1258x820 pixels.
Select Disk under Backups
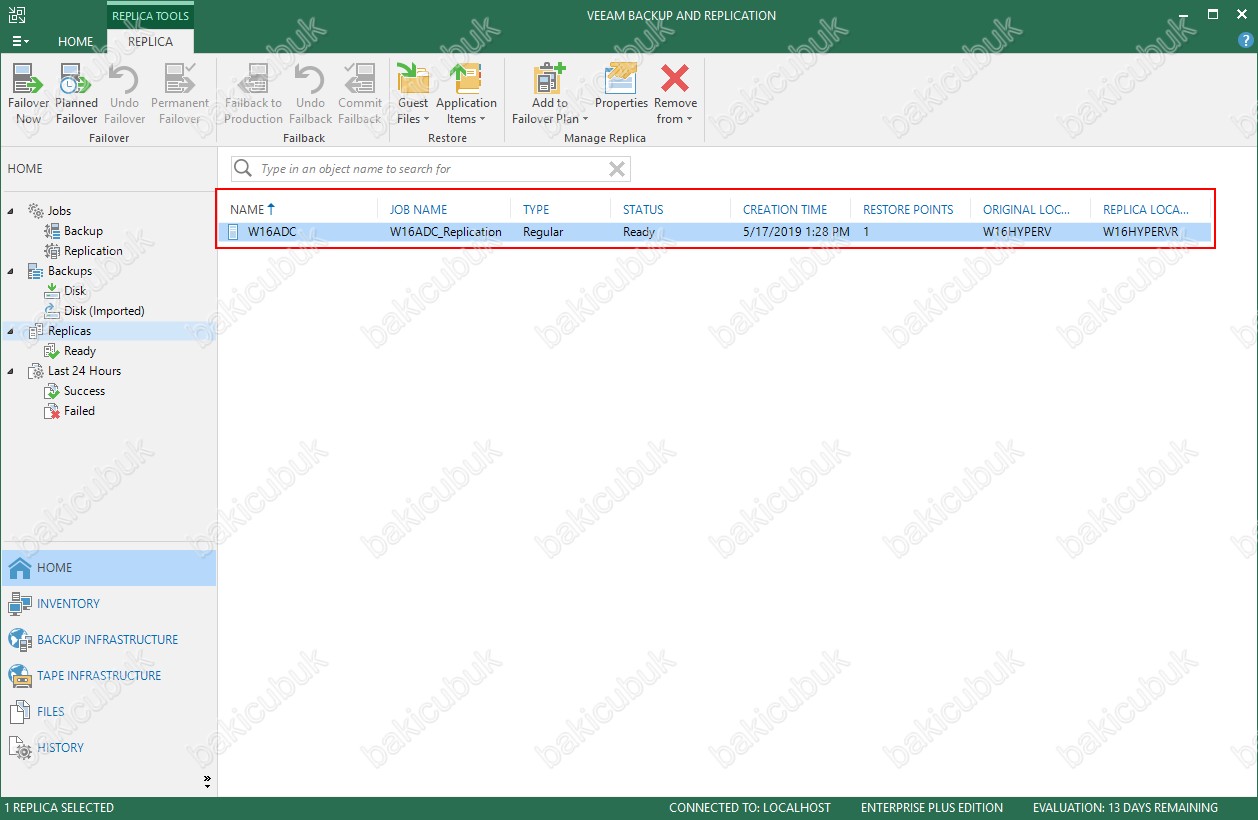coord(75,291)
